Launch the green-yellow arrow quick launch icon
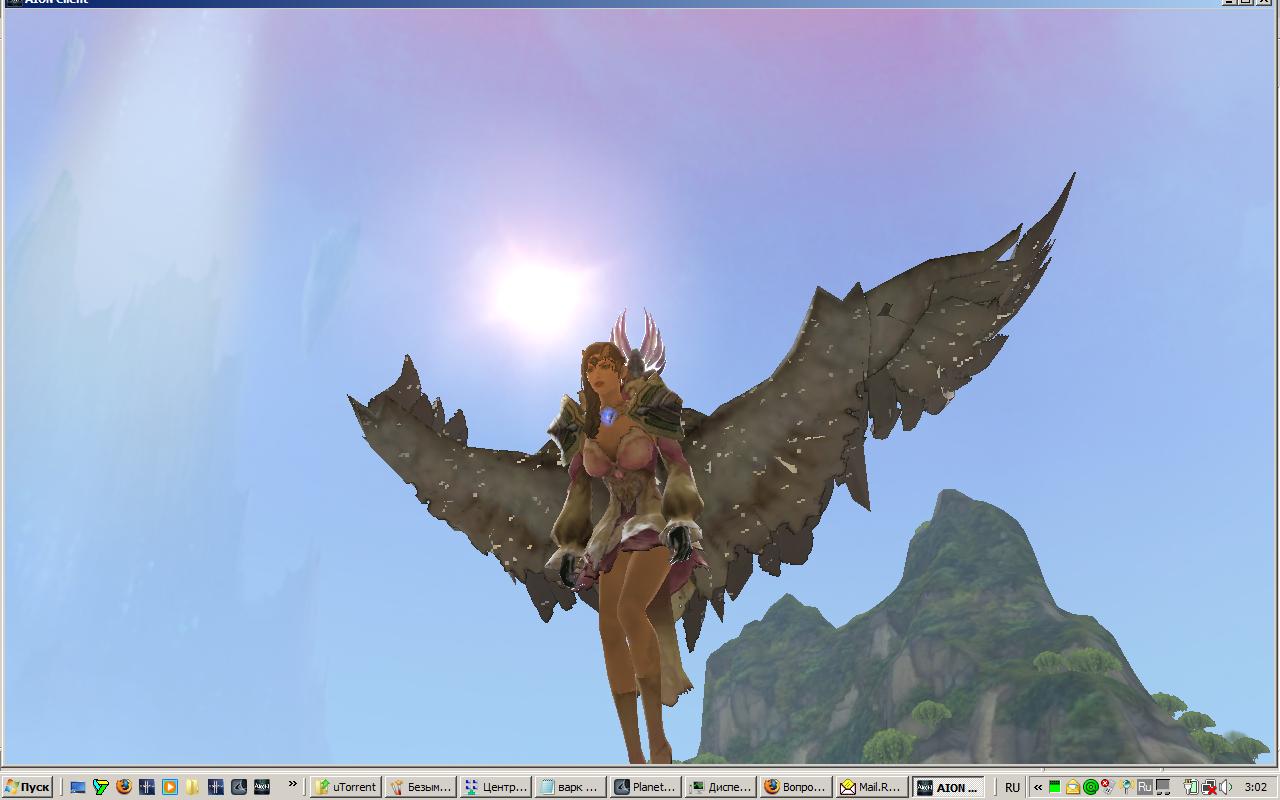 (x=101, y=787)
